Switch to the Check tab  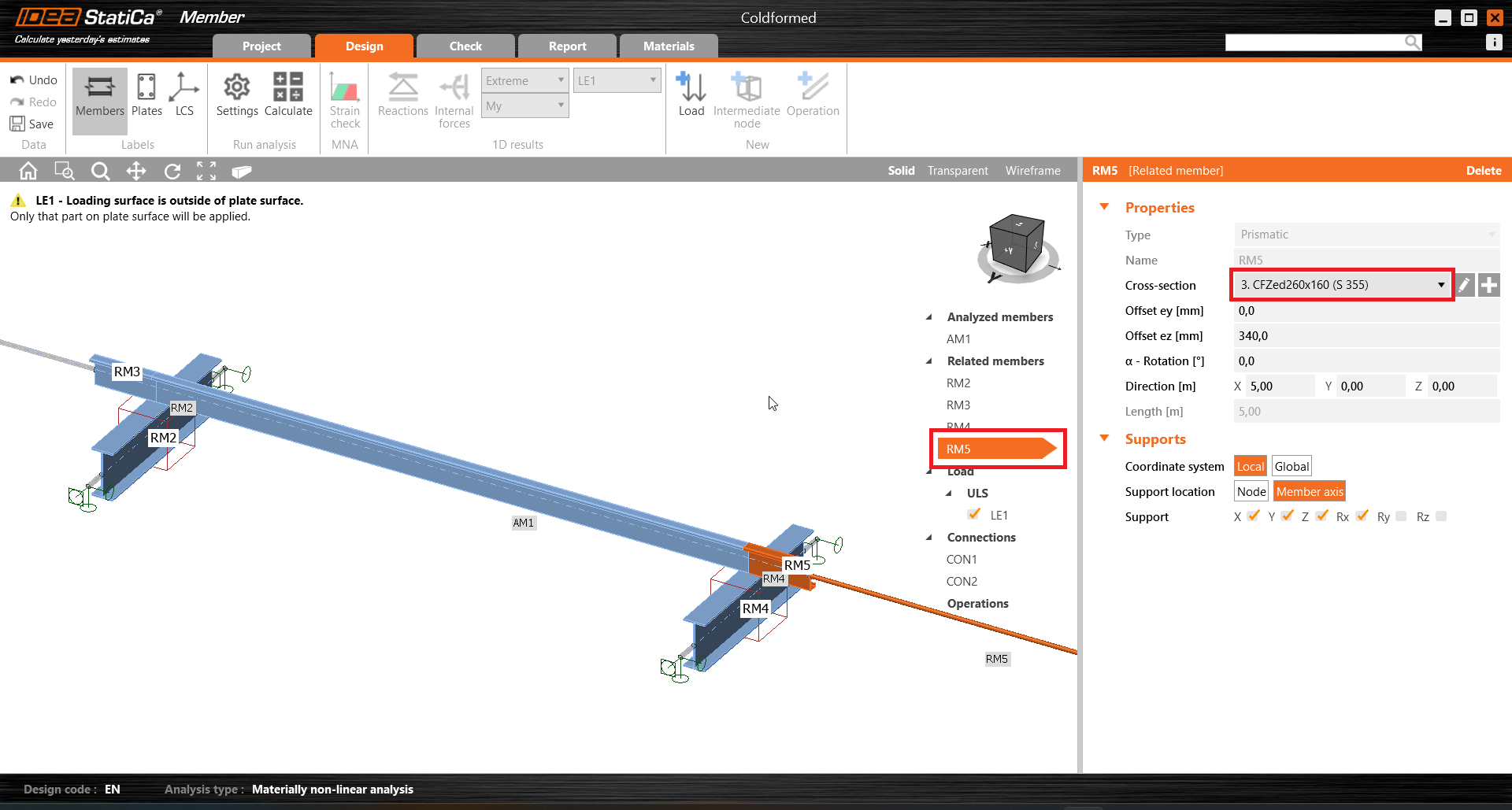click(465, 46)
